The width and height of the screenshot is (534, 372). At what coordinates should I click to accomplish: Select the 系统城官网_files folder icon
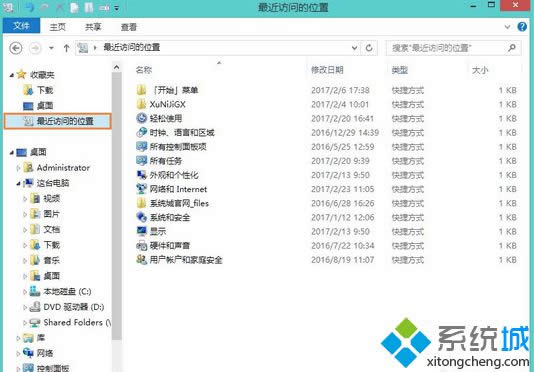[x=141, y=203]
